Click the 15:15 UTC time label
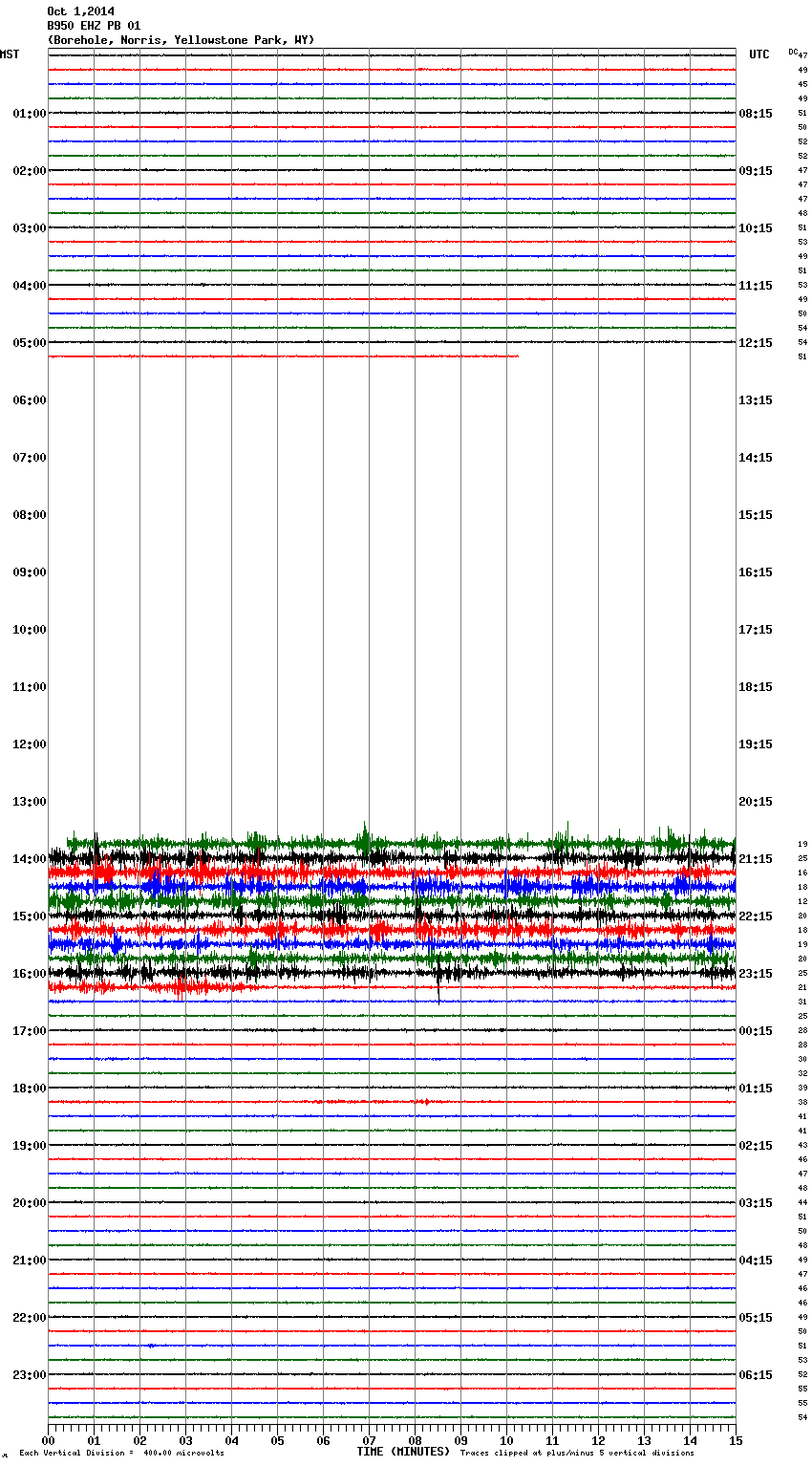 pos(756,515)
